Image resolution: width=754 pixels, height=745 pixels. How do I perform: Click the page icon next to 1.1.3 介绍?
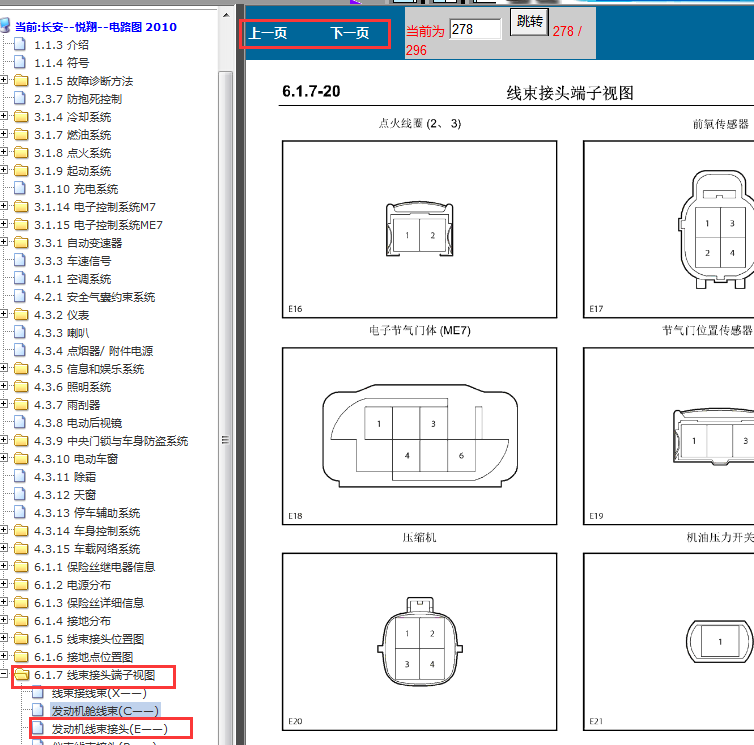[20, 45]
